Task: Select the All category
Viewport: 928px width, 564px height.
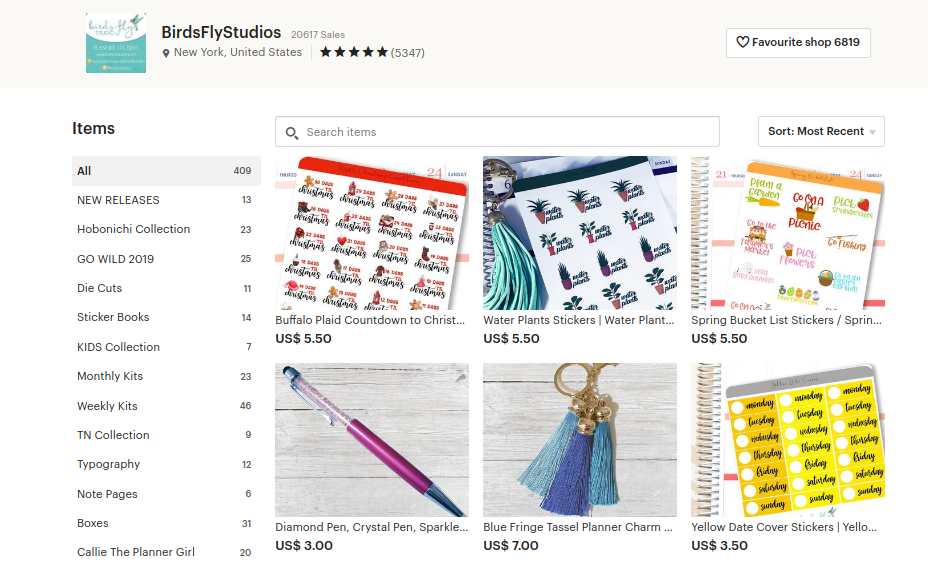Action: pos(166,170)
